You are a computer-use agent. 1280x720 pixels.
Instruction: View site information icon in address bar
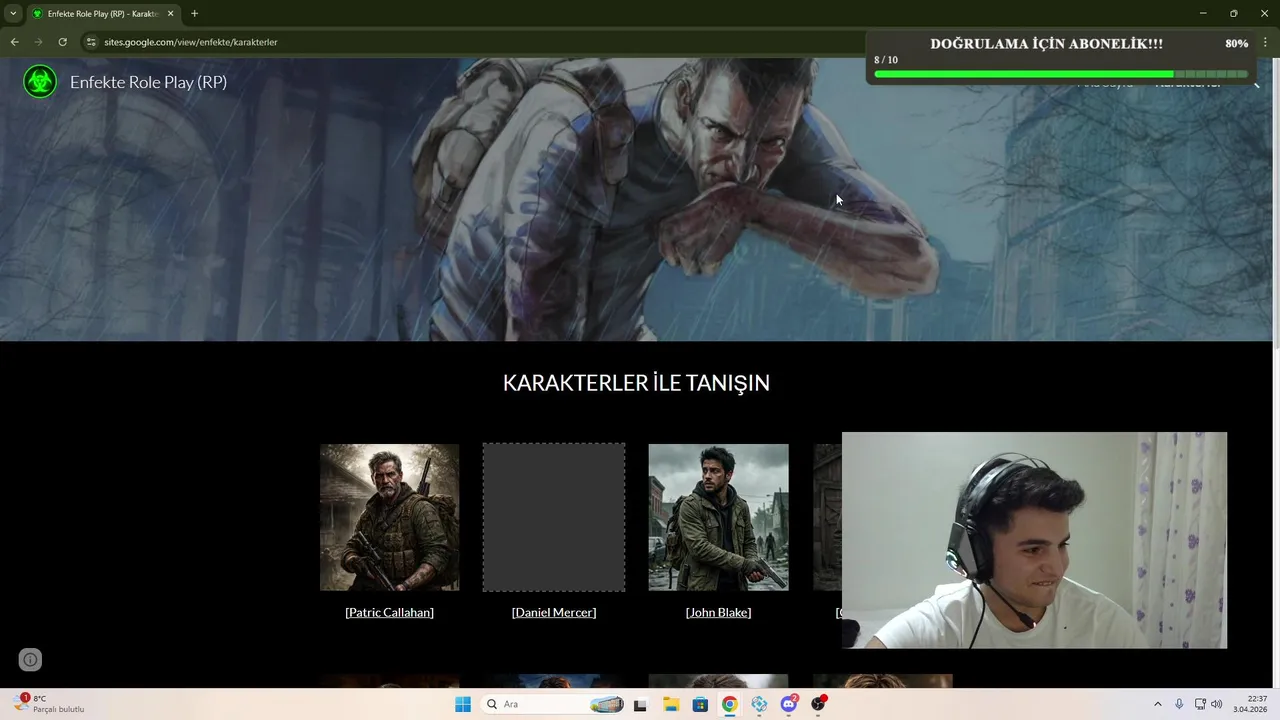(91, 42)
